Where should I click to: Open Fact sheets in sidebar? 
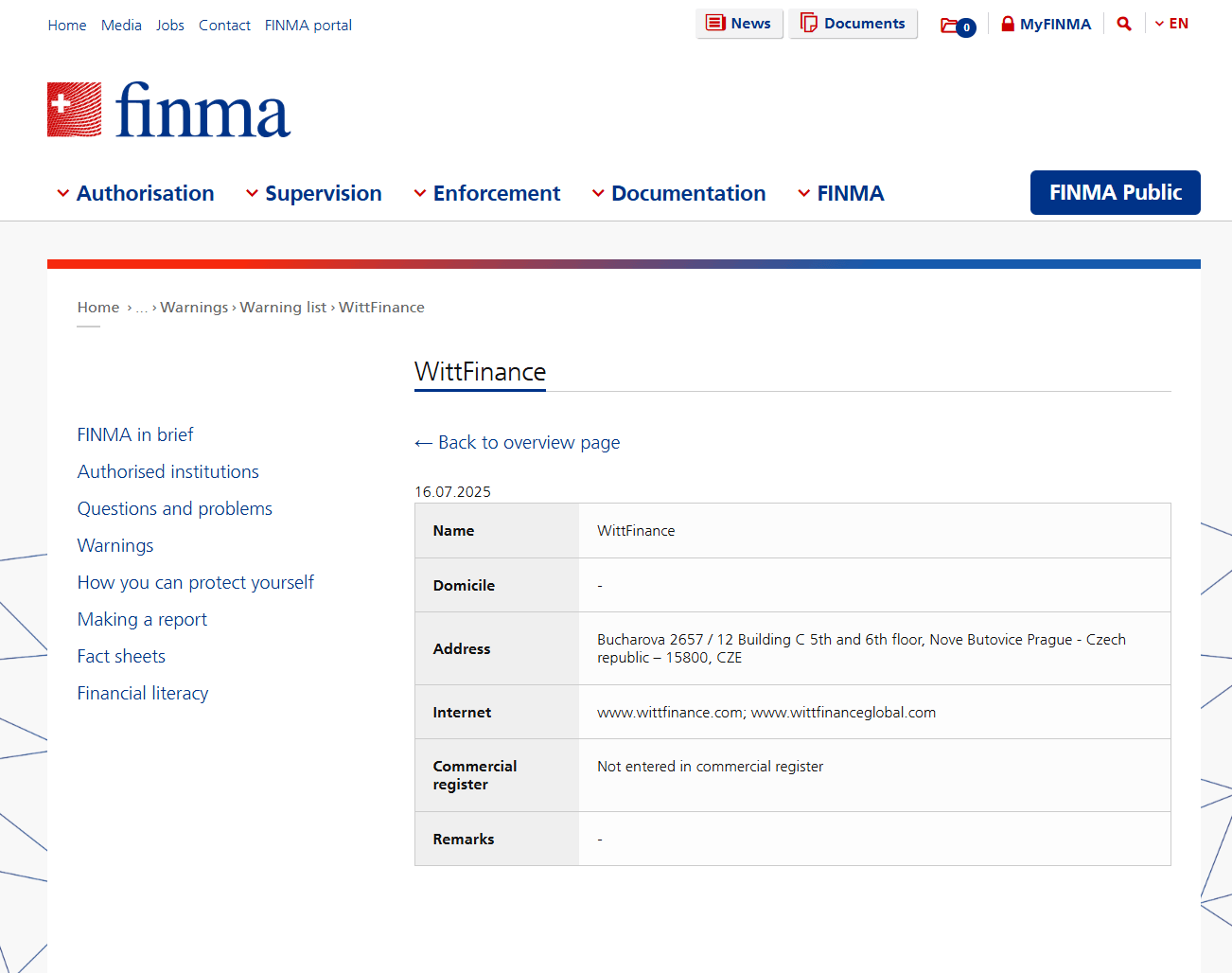(x=121, y=656)
